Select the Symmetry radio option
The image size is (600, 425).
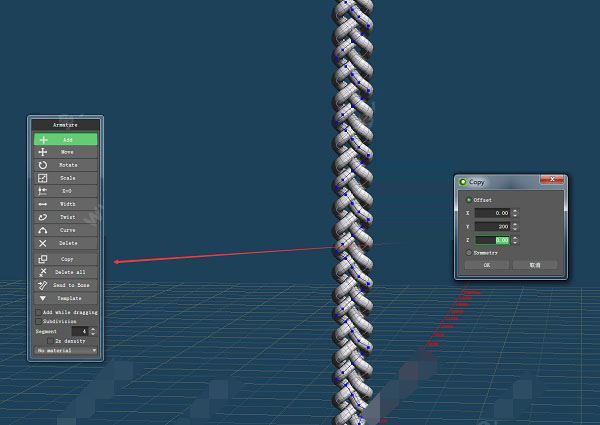tap(468, 253)
